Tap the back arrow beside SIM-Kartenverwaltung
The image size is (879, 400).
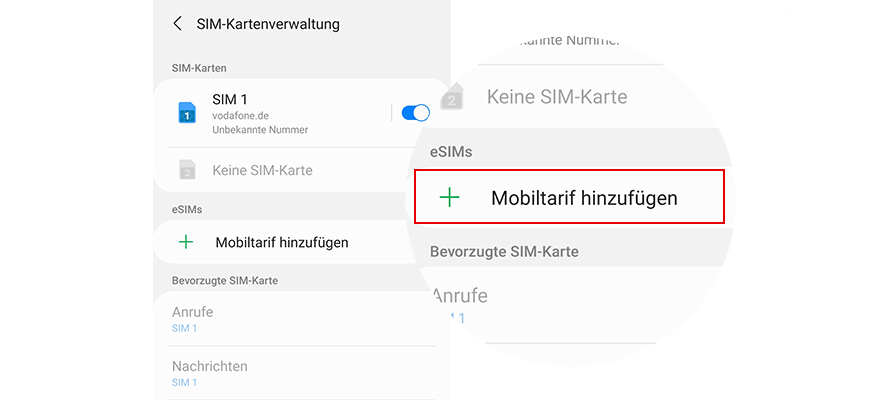pos(178,24)
